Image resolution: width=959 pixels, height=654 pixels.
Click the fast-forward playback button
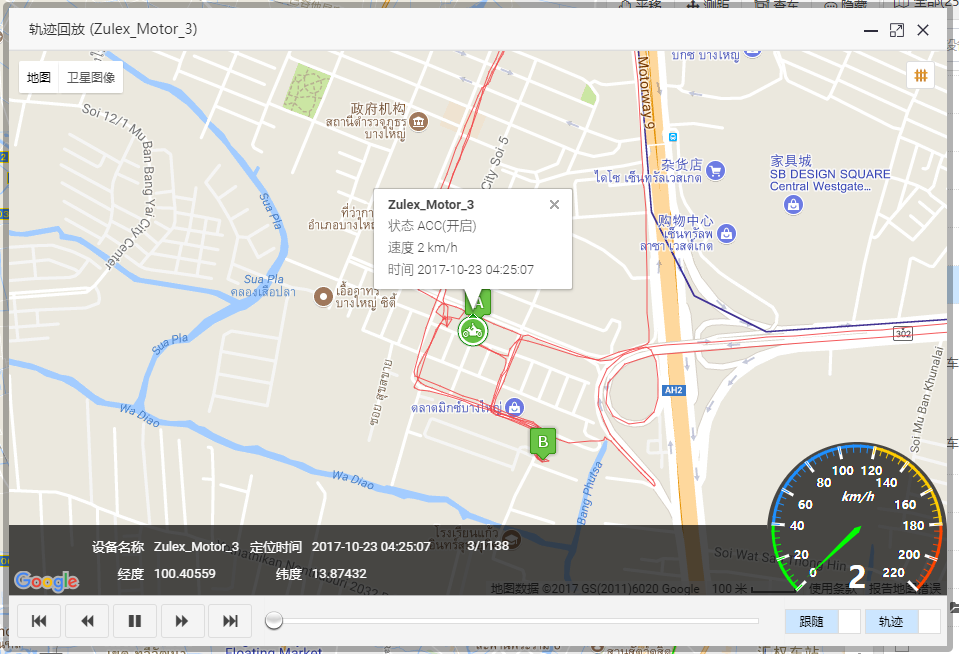[x=182, y=621]
